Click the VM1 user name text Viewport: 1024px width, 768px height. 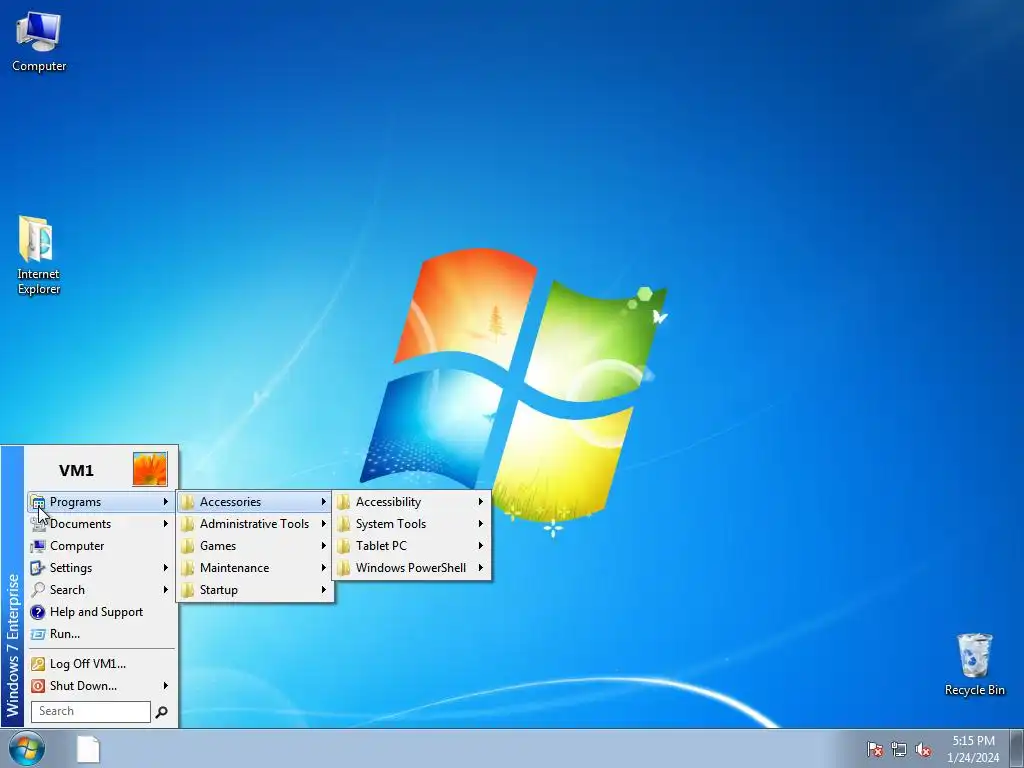point(76,471)
